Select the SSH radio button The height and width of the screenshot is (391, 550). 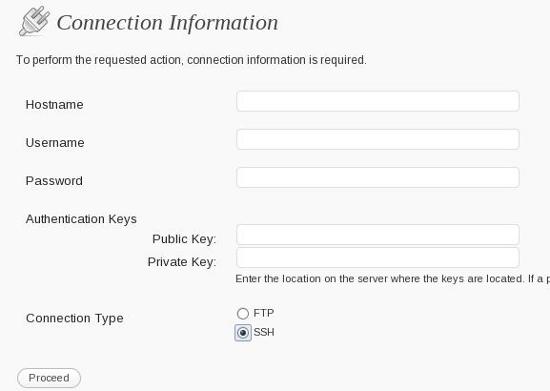pyautogui.click(x=243, y=332)
